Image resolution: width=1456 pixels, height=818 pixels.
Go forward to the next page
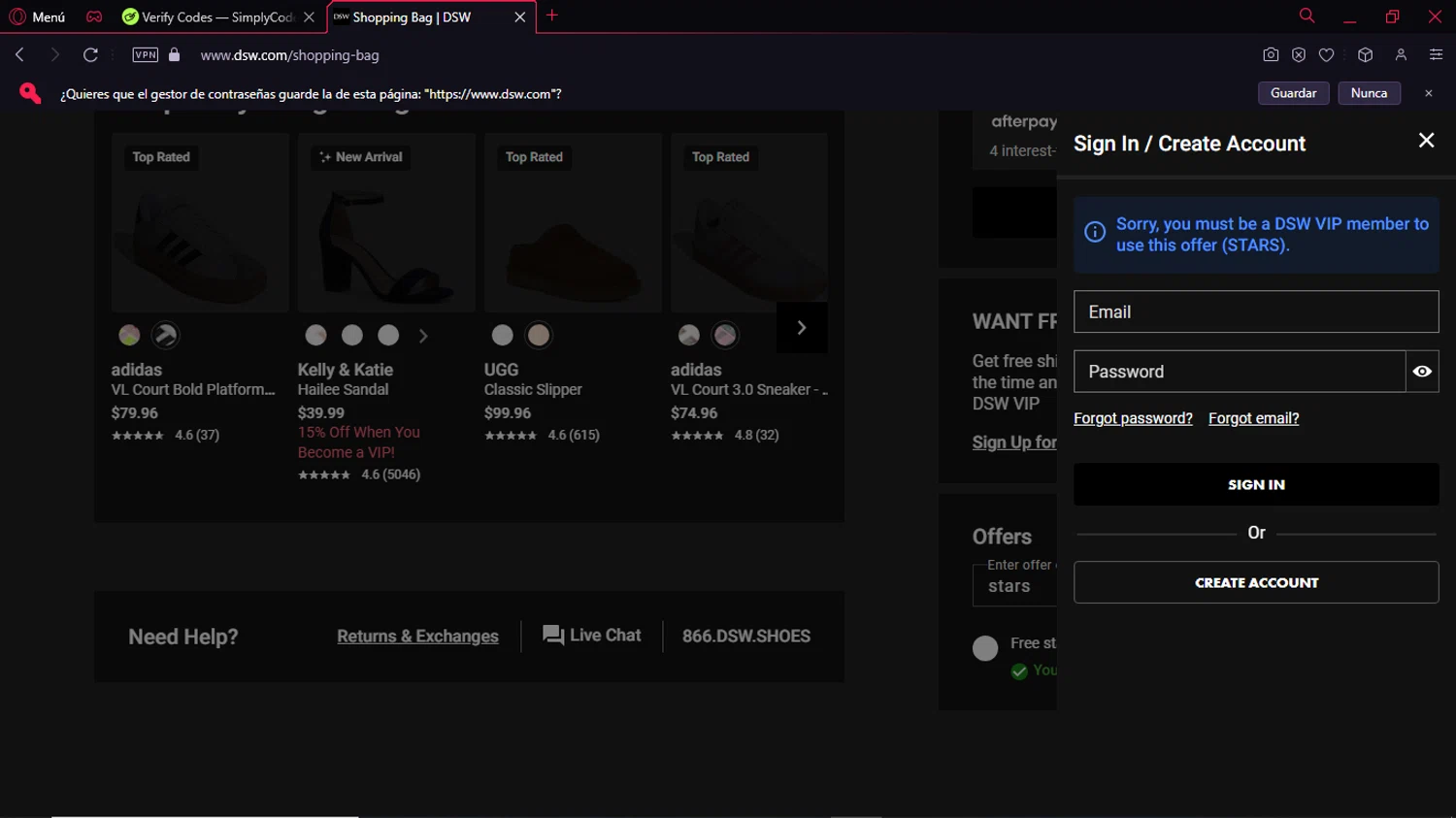54,54
